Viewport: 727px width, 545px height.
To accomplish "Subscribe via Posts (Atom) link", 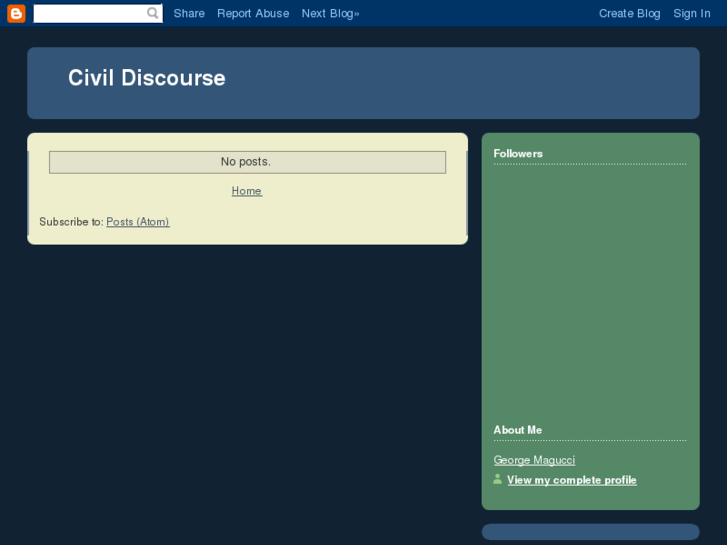I will 138,222.
